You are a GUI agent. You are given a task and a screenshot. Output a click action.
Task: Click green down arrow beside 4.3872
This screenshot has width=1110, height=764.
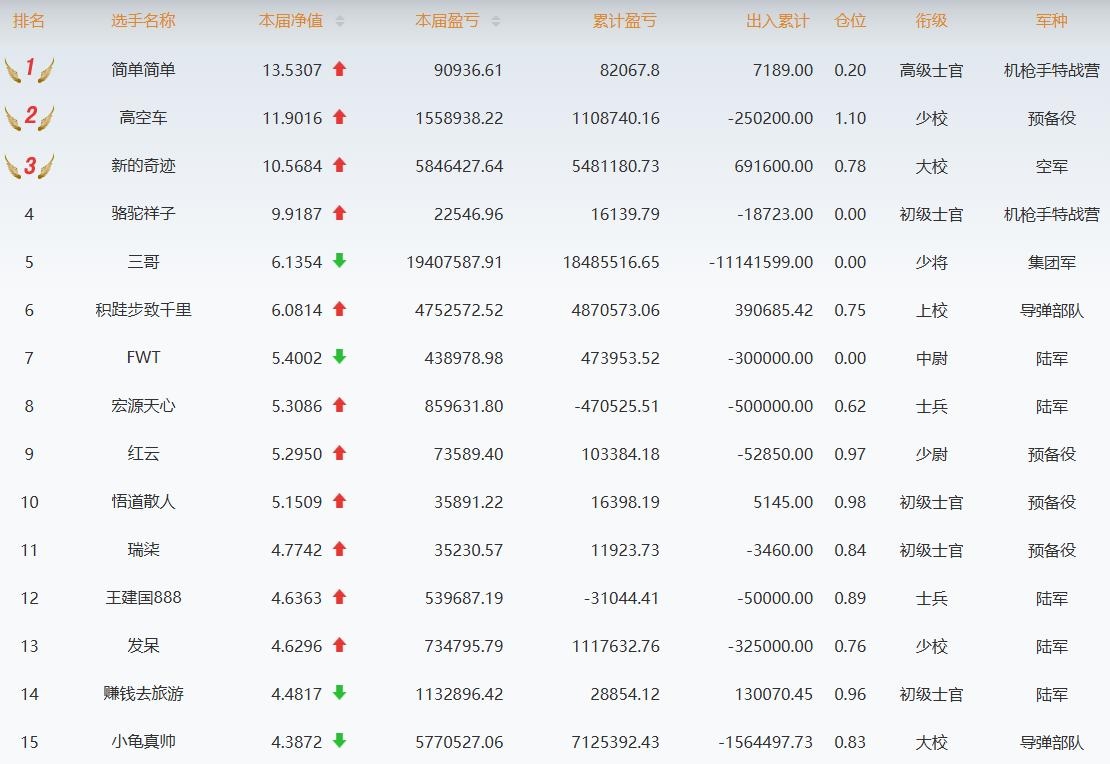click(x=340, y=741)
